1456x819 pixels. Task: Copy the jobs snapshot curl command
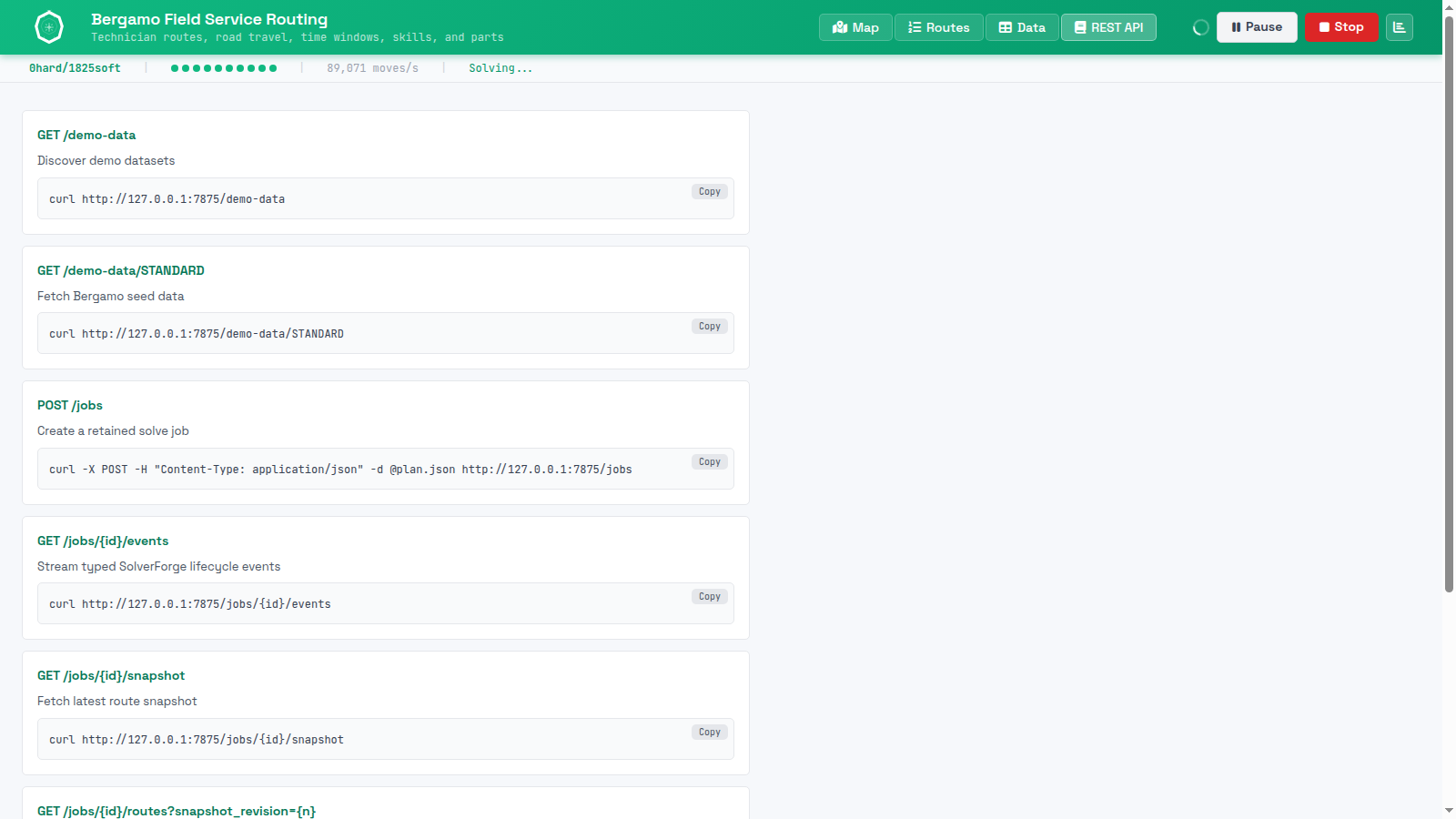coord(710,733)
